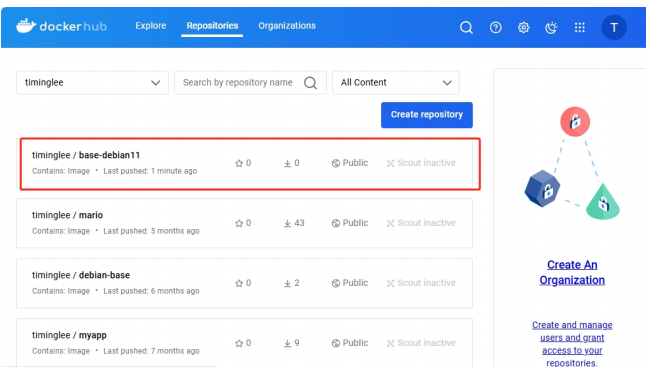This screenshot has width=648, height=372.
Task: Open Create An Organization link
Action: (572, 272)
